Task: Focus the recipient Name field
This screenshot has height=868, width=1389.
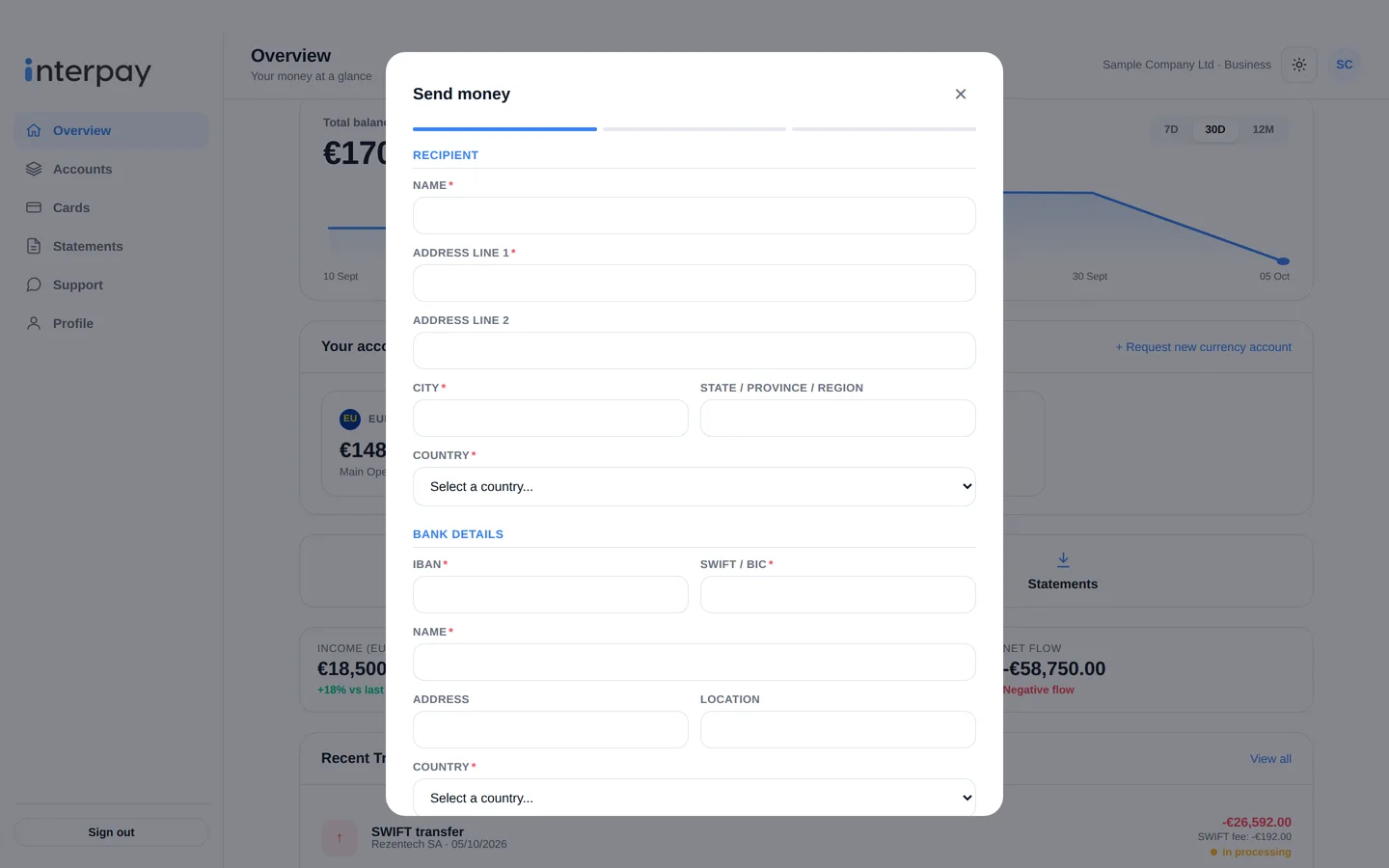Action: tap(694, 216)
